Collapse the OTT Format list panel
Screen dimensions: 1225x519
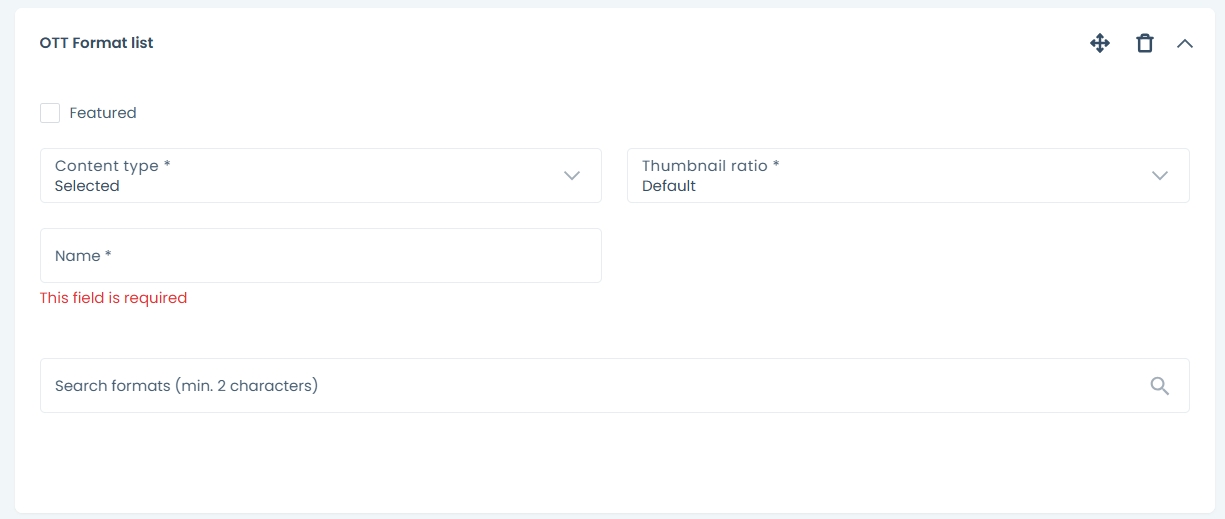(x=1185, y=43)
